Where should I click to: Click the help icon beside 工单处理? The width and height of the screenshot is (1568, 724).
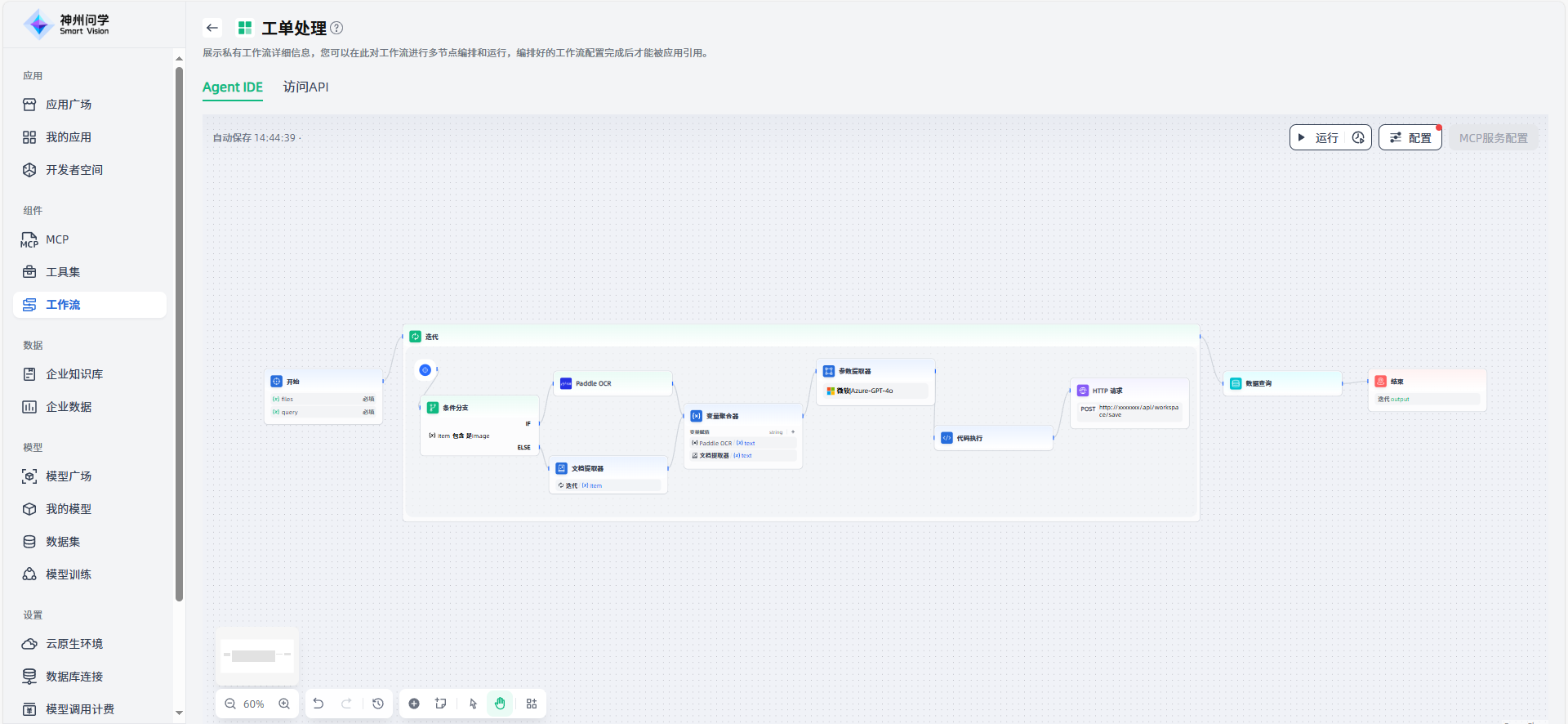(336, 28)
